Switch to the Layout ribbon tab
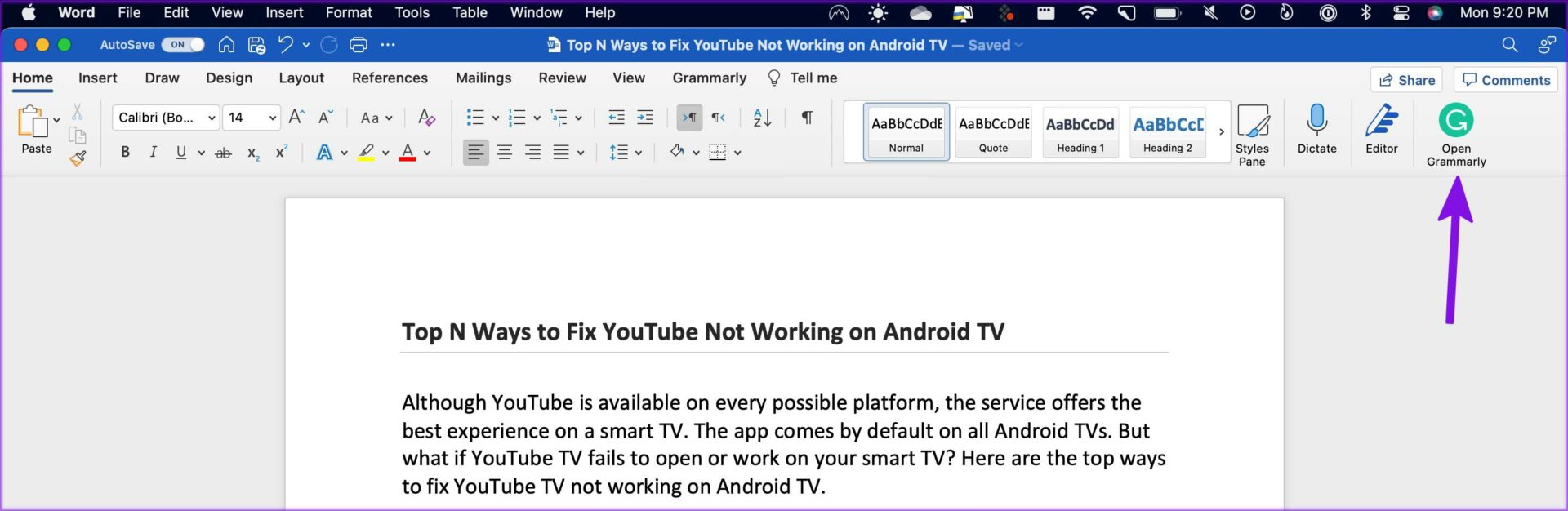 pos(301,78)
